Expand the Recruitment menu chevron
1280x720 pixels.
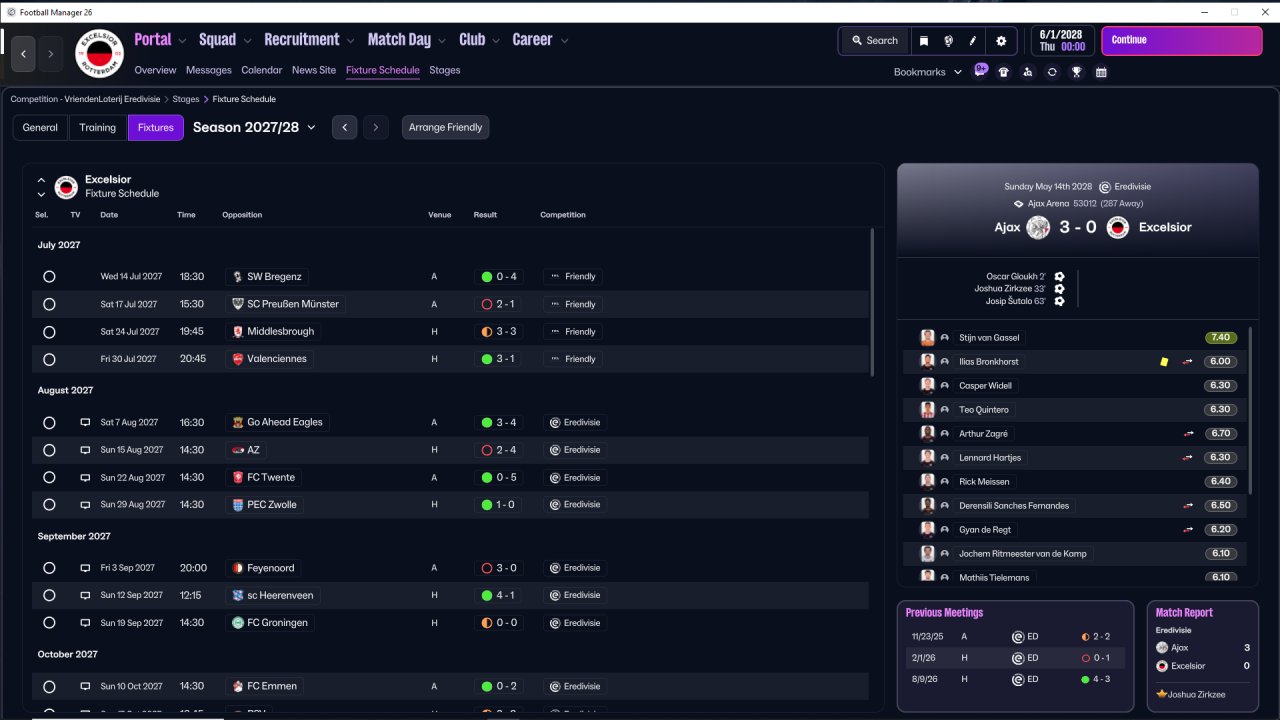(351, 41)
